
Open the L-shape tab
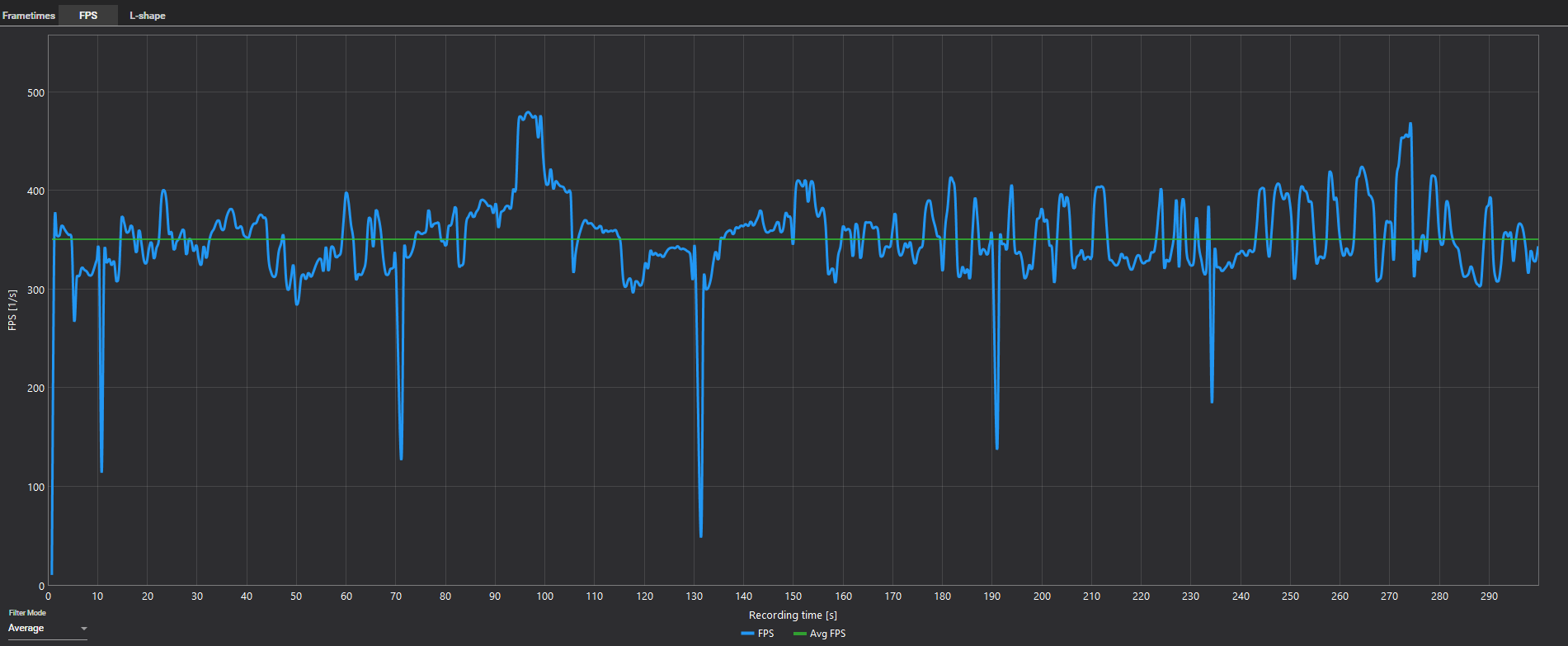[147, 16]
